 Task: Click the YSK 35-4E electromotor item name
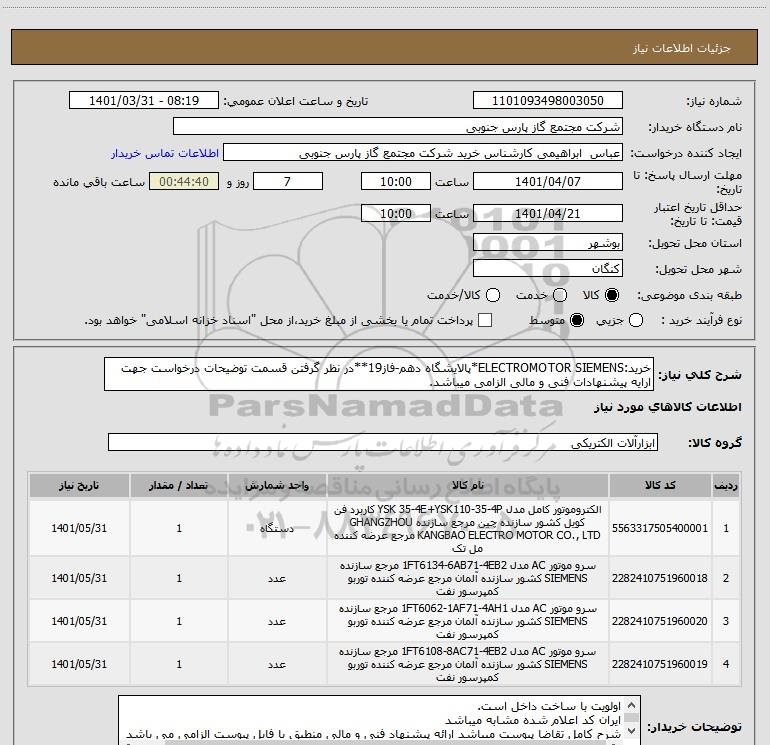point(468,529)
